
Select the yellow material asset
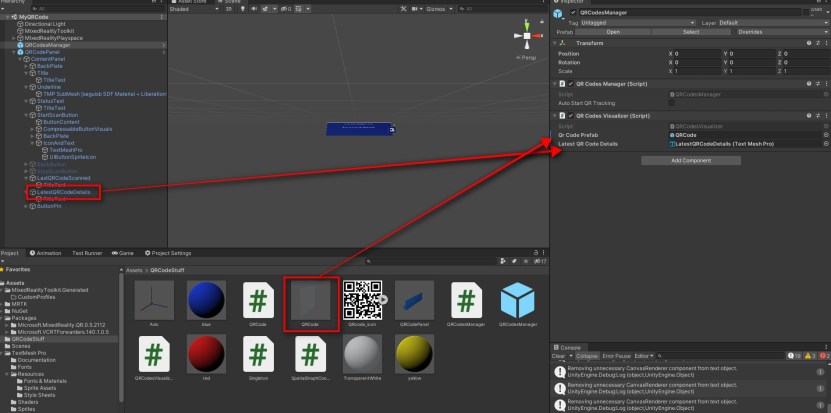pyautogui.click(x=414, y=358)
